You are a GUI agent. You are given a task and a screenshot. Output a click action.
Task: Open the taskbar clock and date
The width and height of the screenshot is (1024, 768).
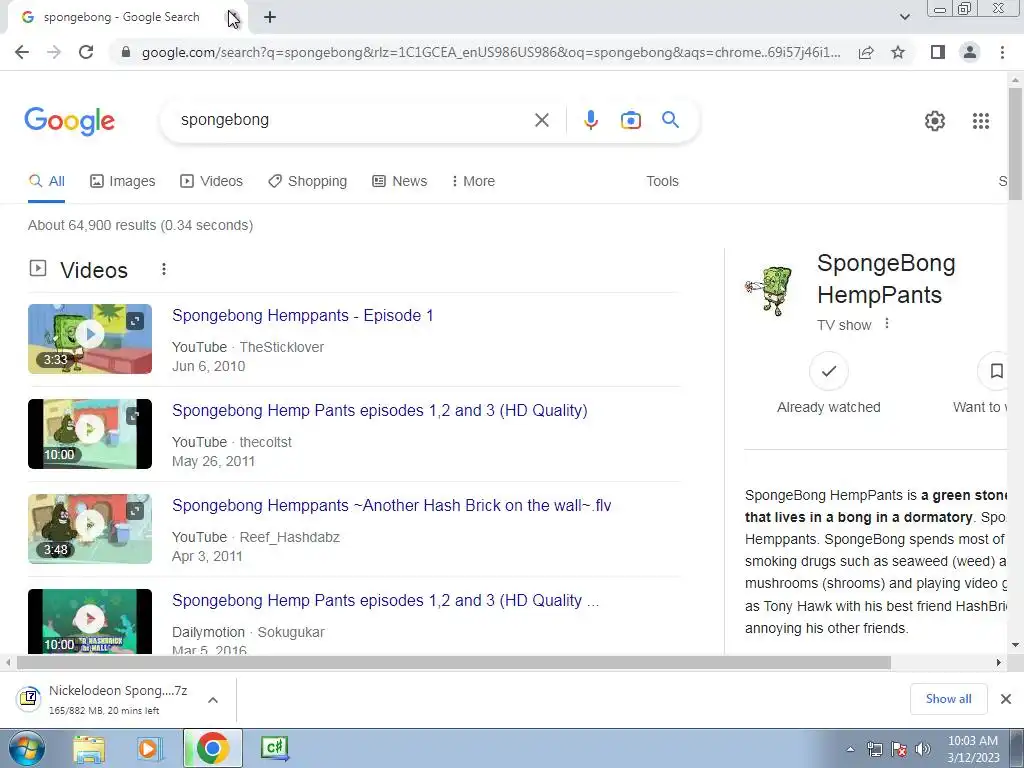(973, 749)
